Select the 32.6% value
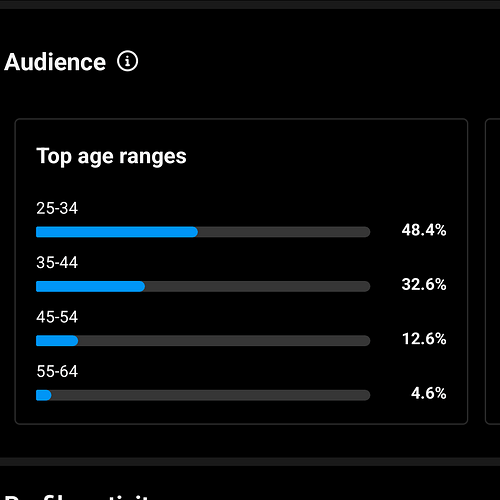500x500 pixels. pyautogui.click(x=424, y=284)
